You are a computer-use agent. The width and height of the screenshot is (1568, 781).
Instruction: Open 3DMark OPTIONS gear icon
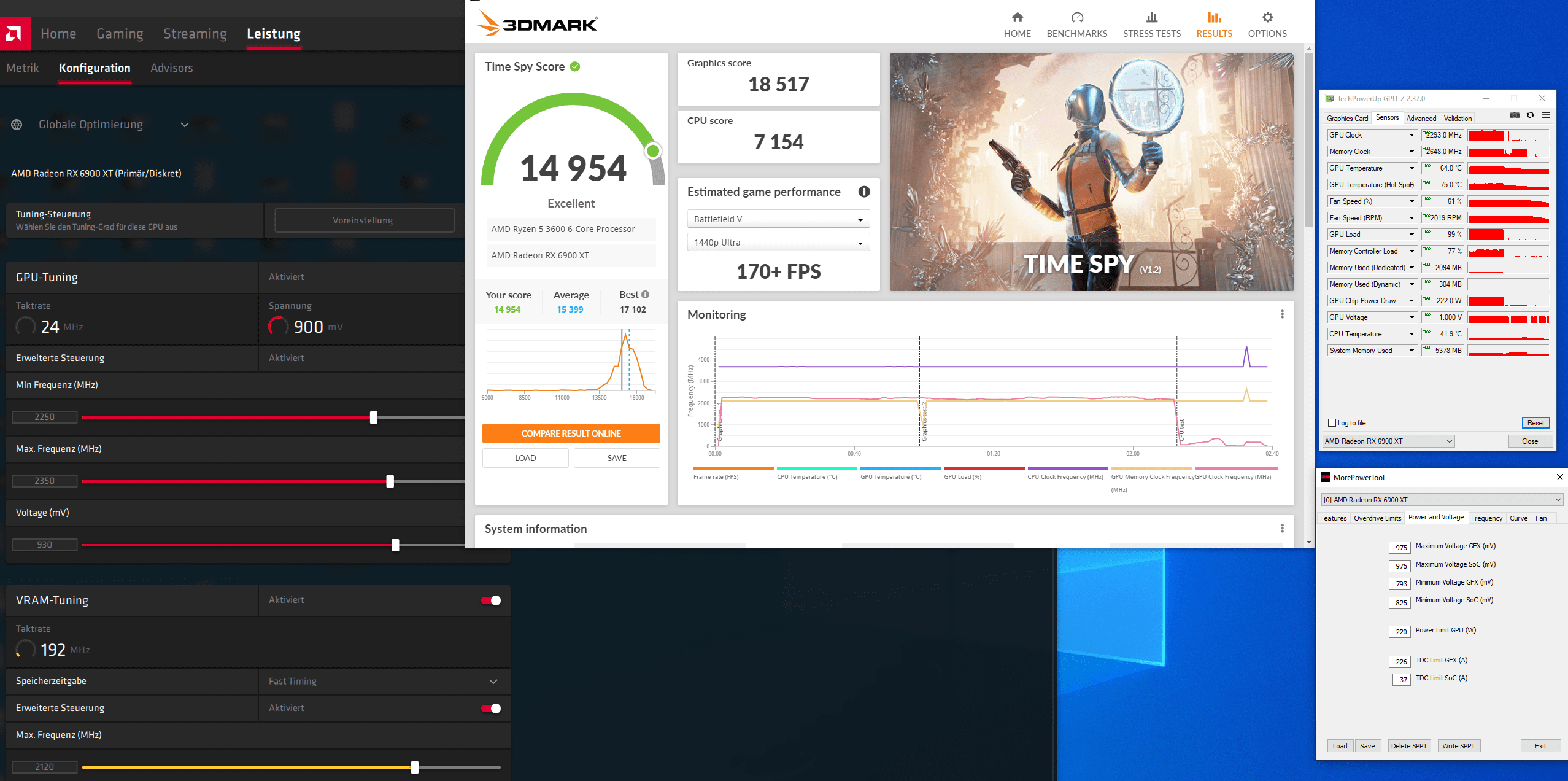tap(1267, 17)
